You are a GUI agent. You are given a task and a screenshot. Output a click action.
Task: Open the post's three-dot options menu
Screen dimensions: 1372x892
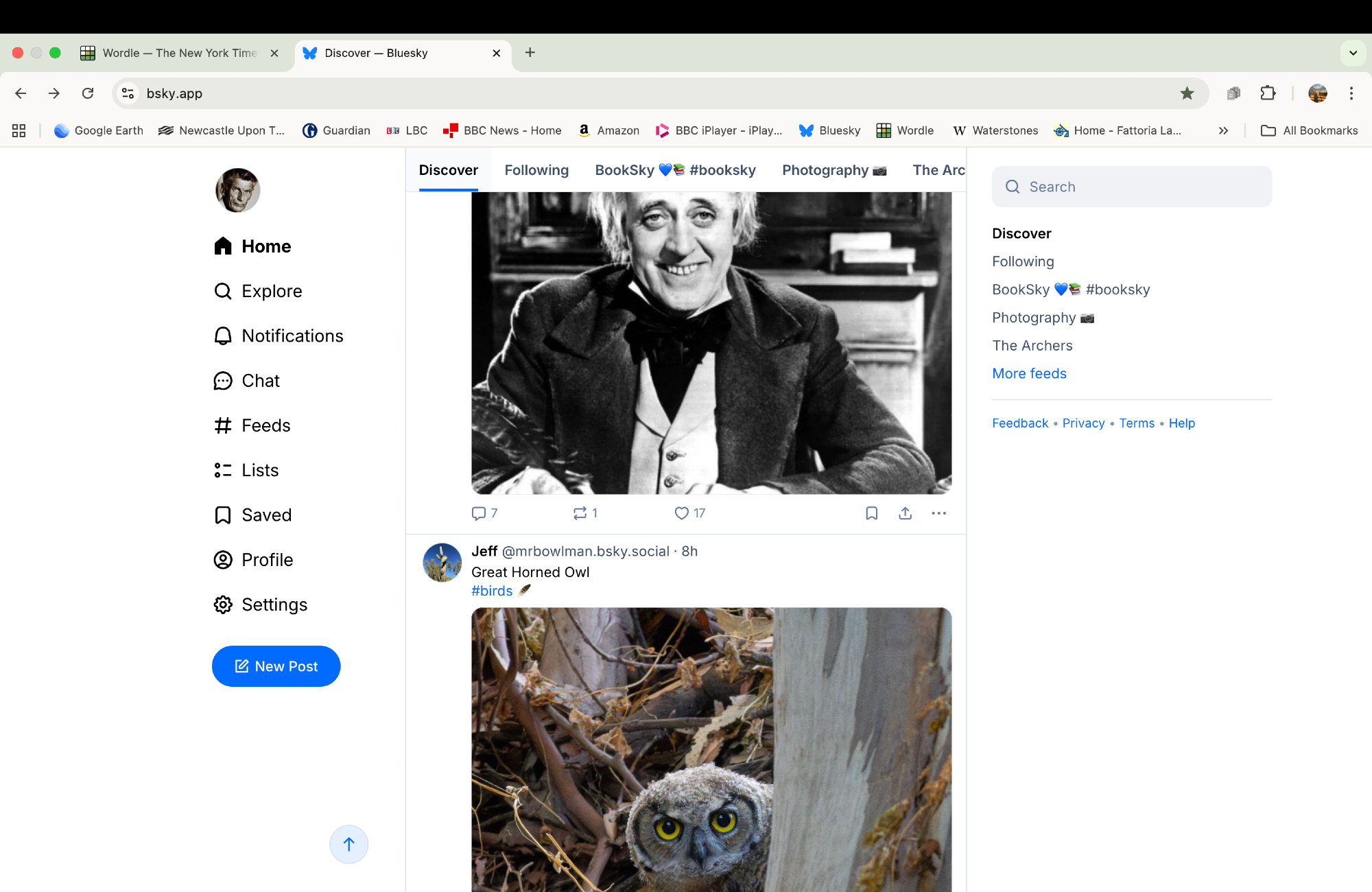(938, 513)
